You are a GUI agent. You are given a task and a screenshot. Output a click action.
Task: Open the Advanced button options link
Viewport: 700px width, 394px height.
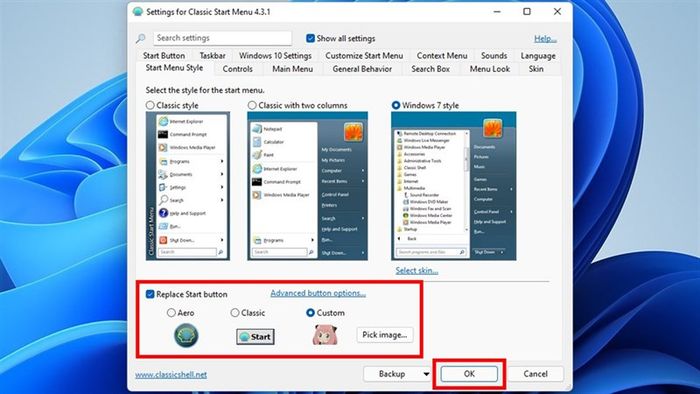318,293
